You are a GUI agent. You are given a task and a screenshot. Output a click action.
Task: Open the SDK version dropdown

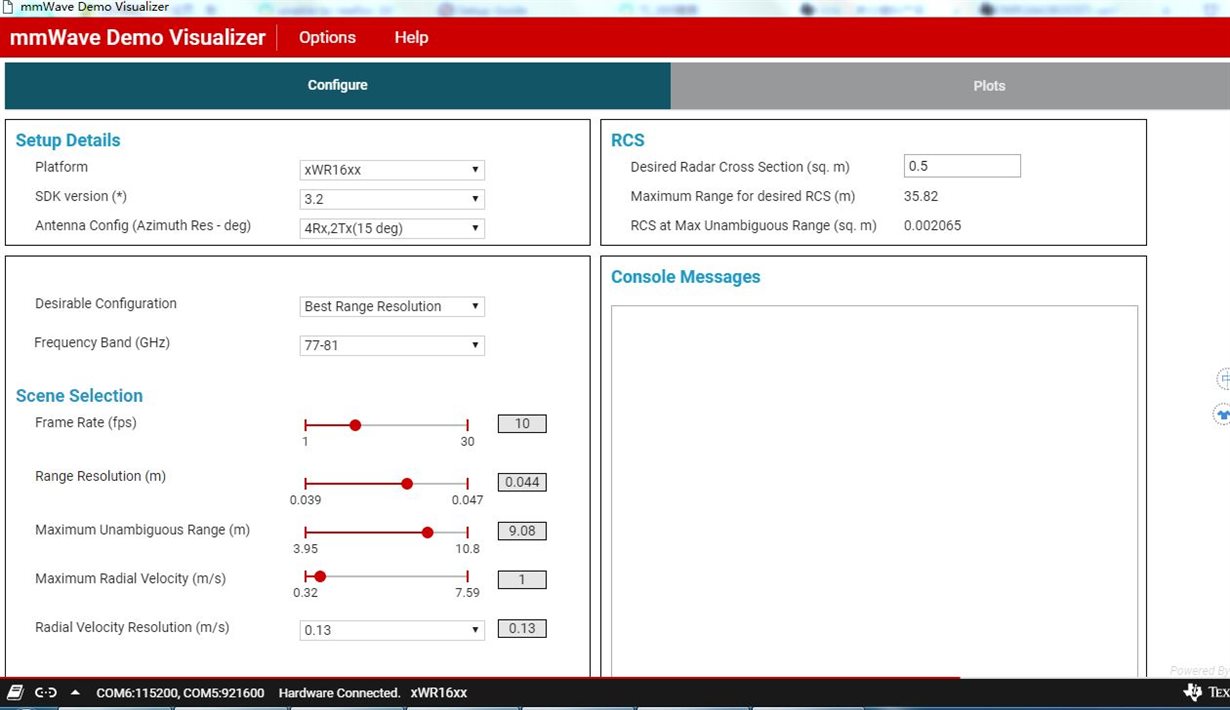393,199
